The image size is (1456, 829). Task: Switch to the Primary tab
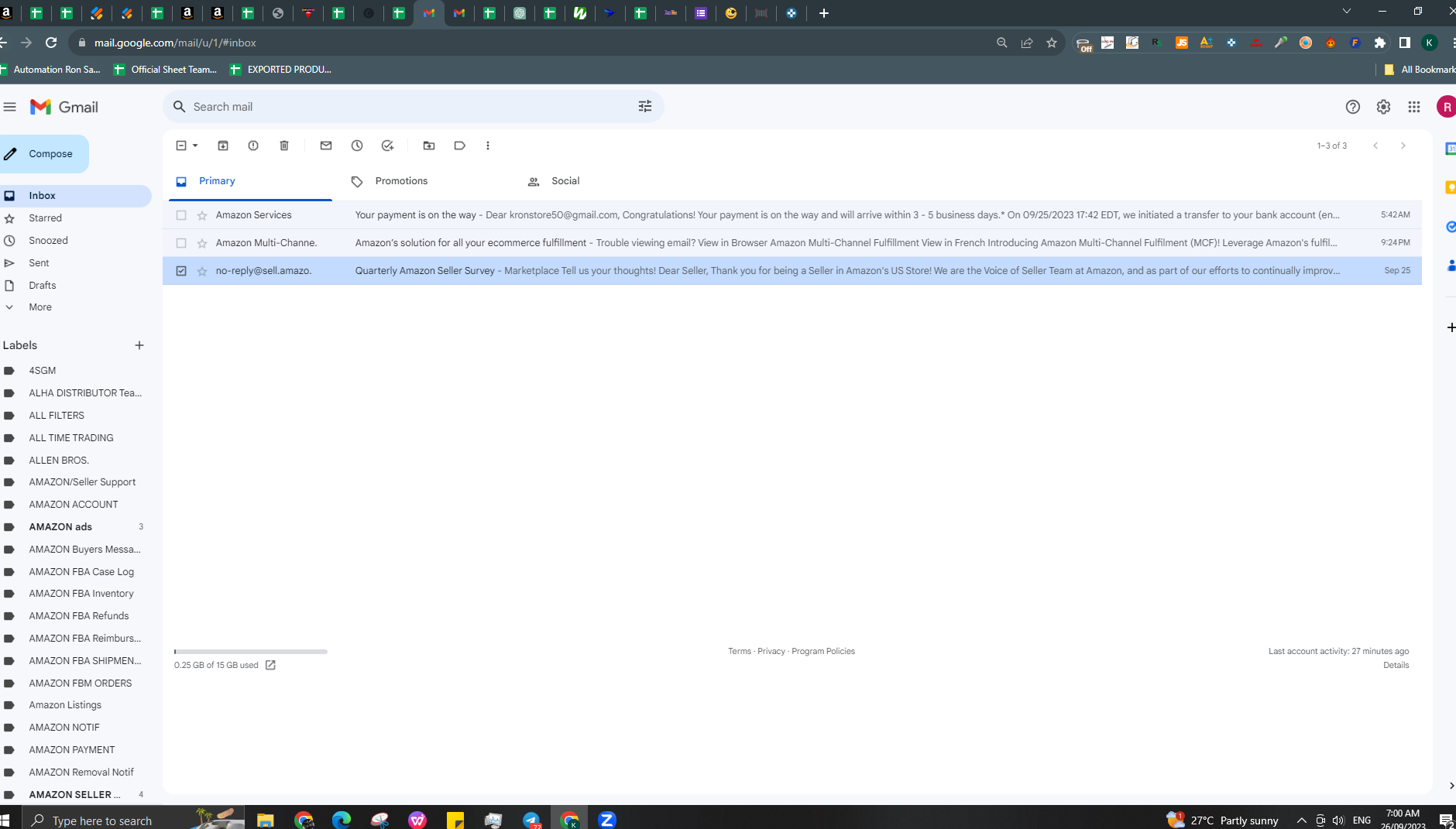pos(250,181)
